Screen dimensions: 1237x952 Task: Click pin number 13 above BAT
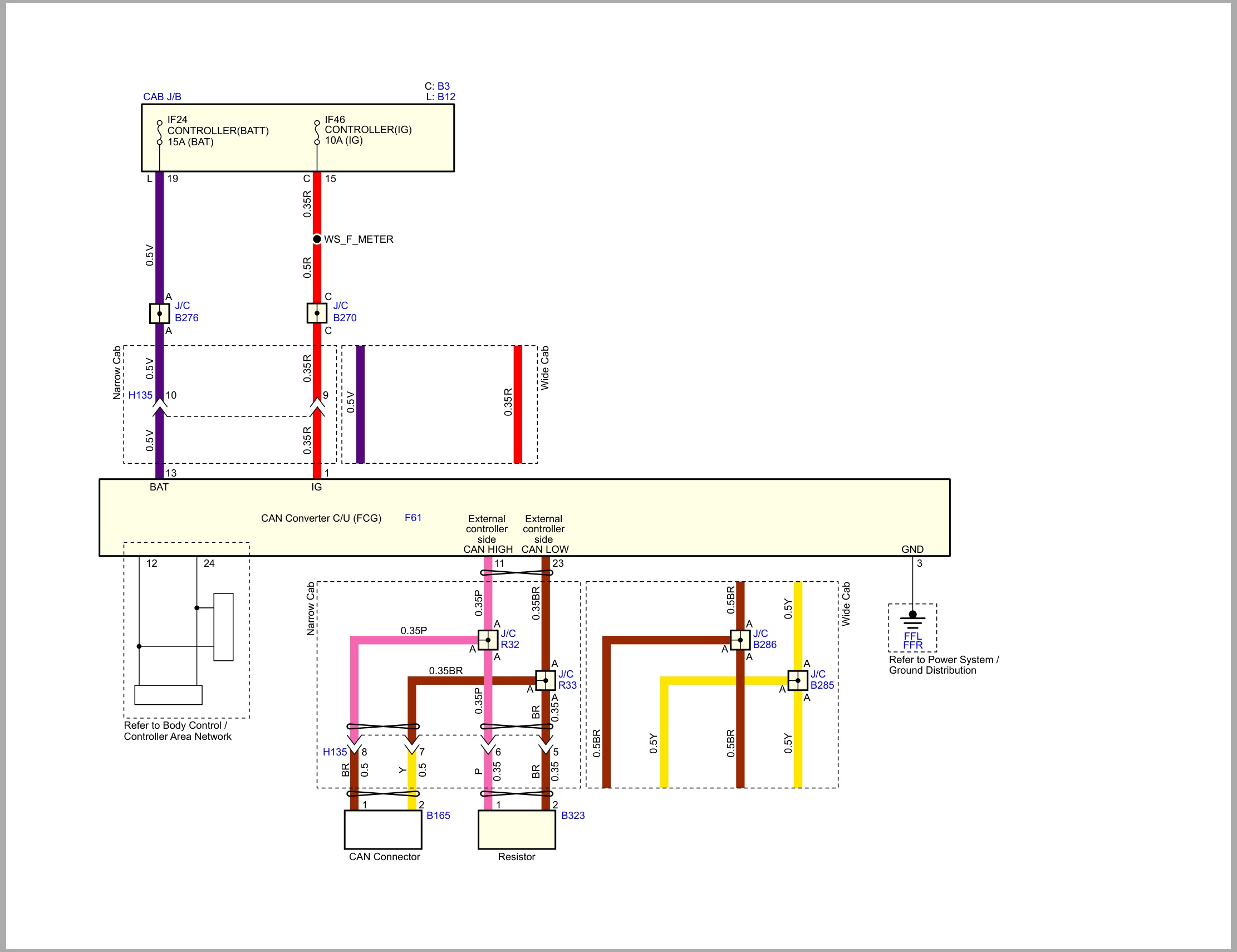point(171,473)
